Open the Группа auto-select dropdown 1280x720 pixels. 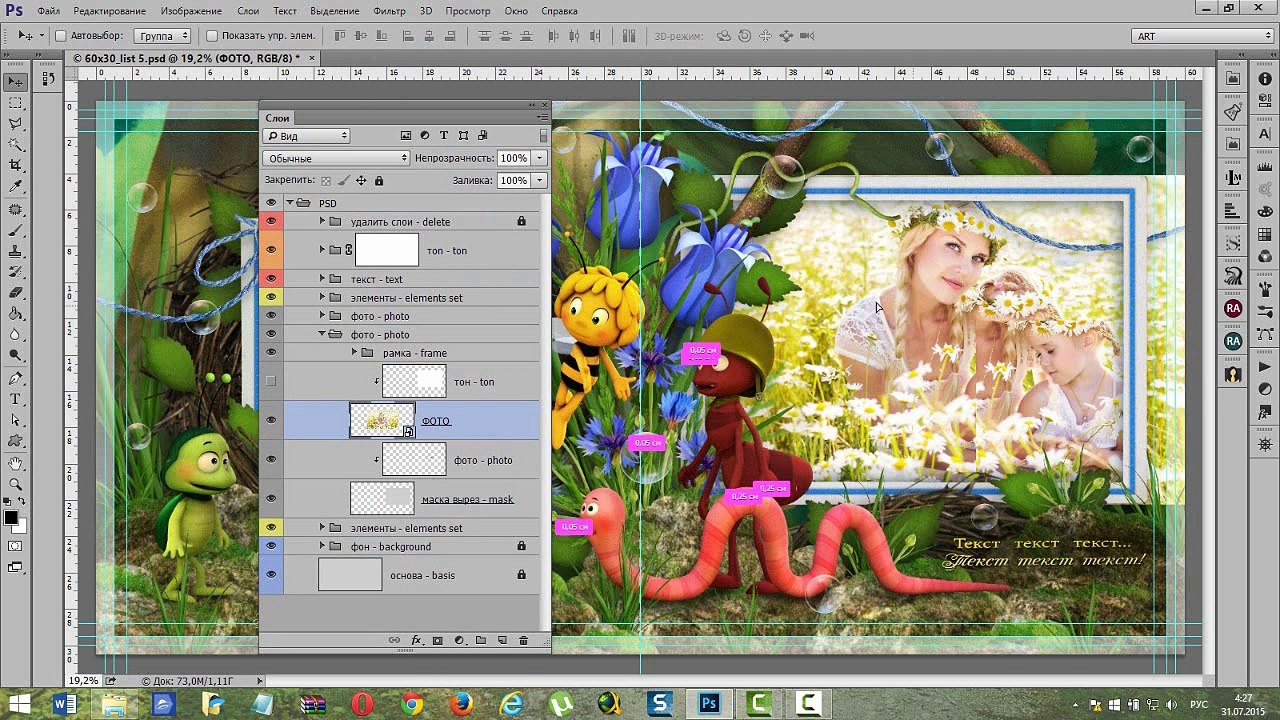tap(162, 36)
